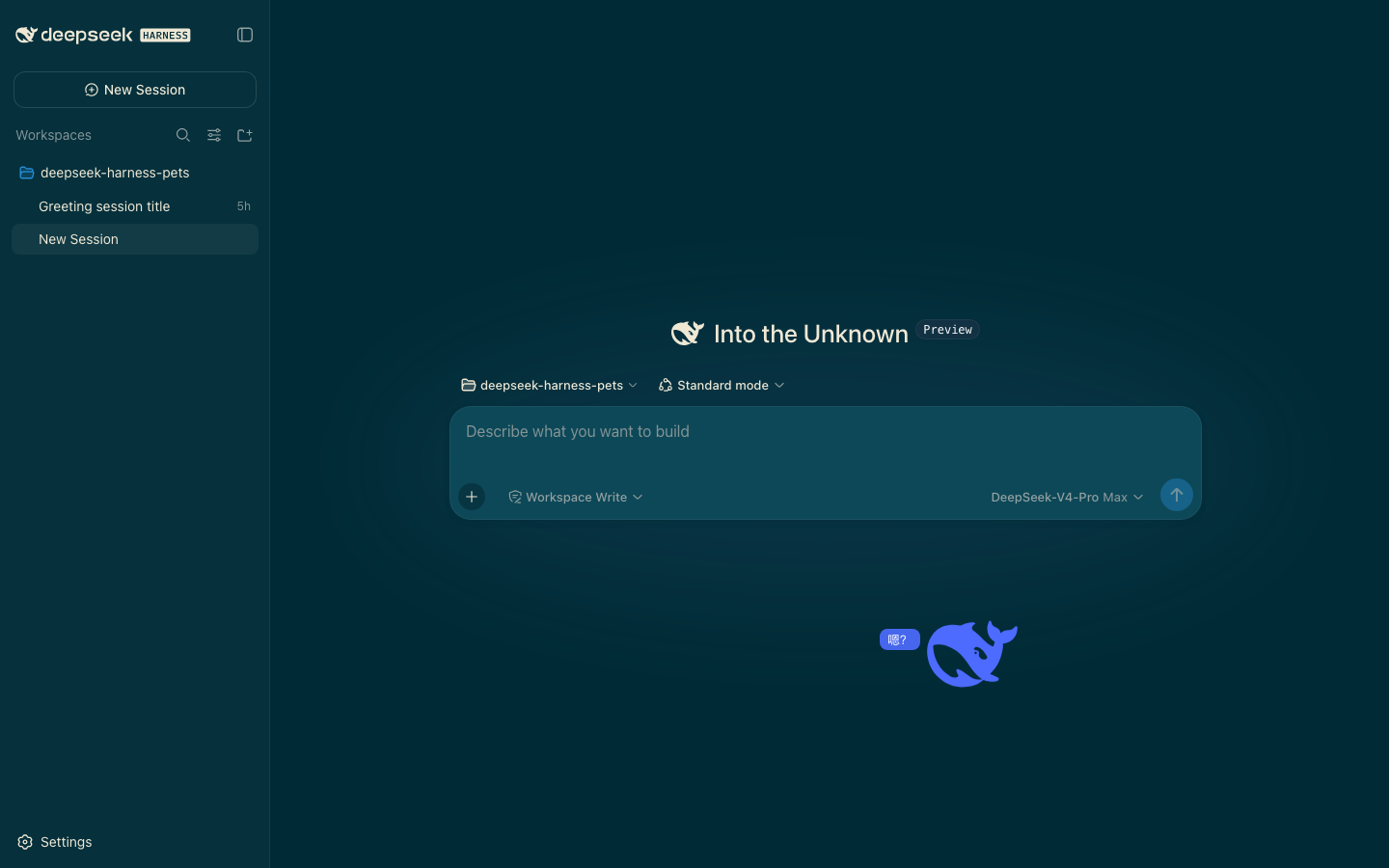Click the blue whale pet mascot
The height and width of the screenshot is (868, 1389).
pyautogui.click(x=972, y=653)
